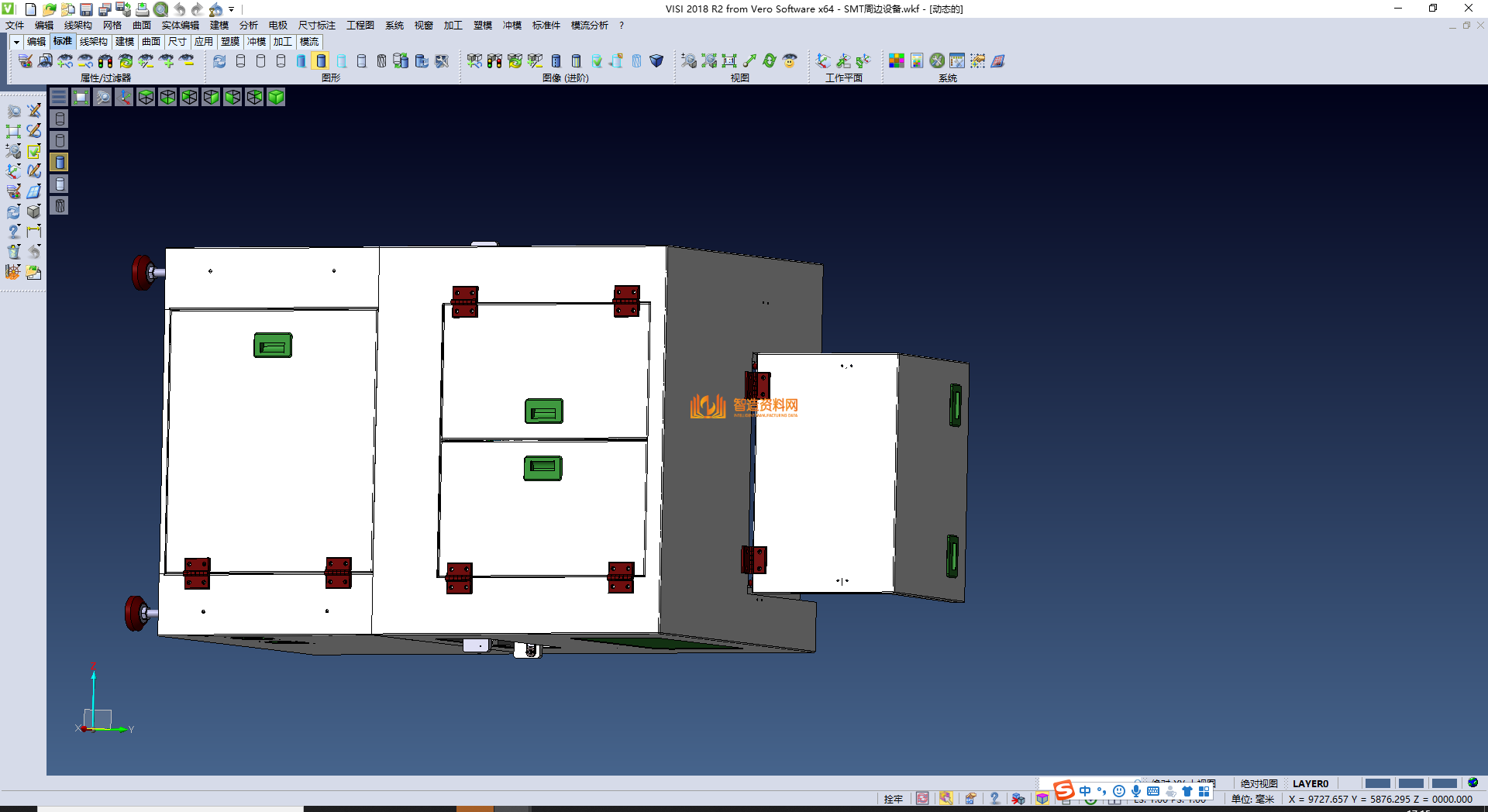Click the green handle on left cabinet door

[x=273, y=346]
